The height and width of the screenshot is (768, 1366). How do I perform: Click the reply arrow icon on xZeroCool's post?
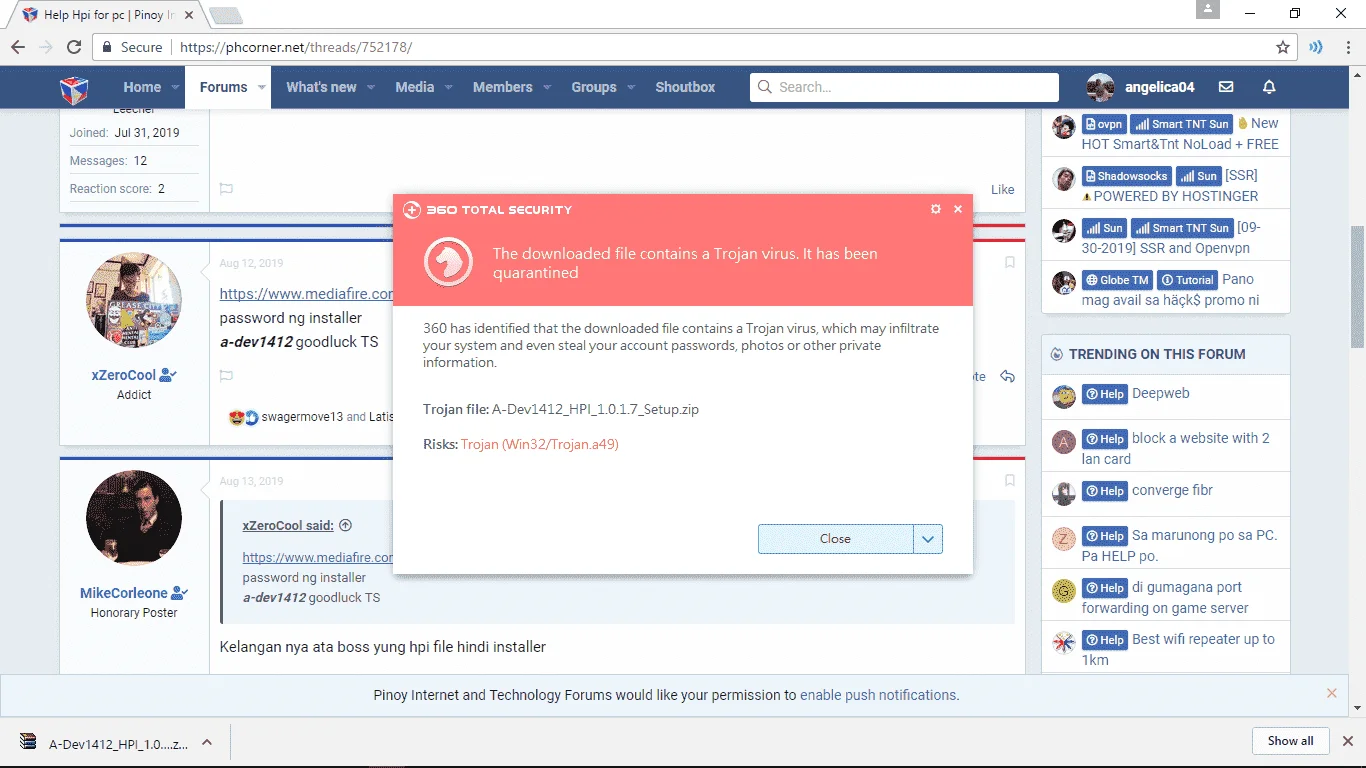click(x=1007, y=376)
